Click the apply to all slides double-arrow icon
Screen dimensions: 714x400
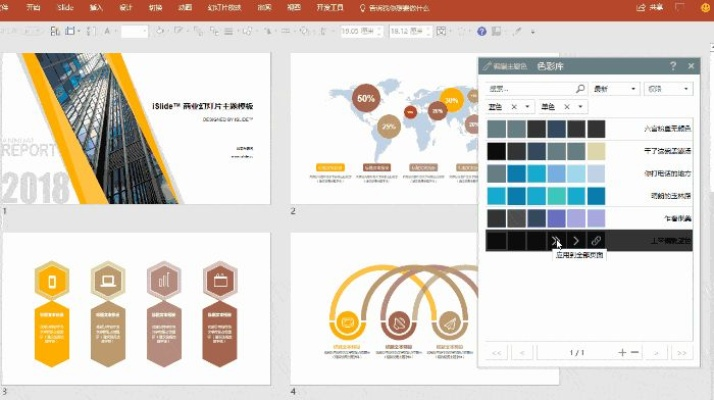click(x=556, y=240)
